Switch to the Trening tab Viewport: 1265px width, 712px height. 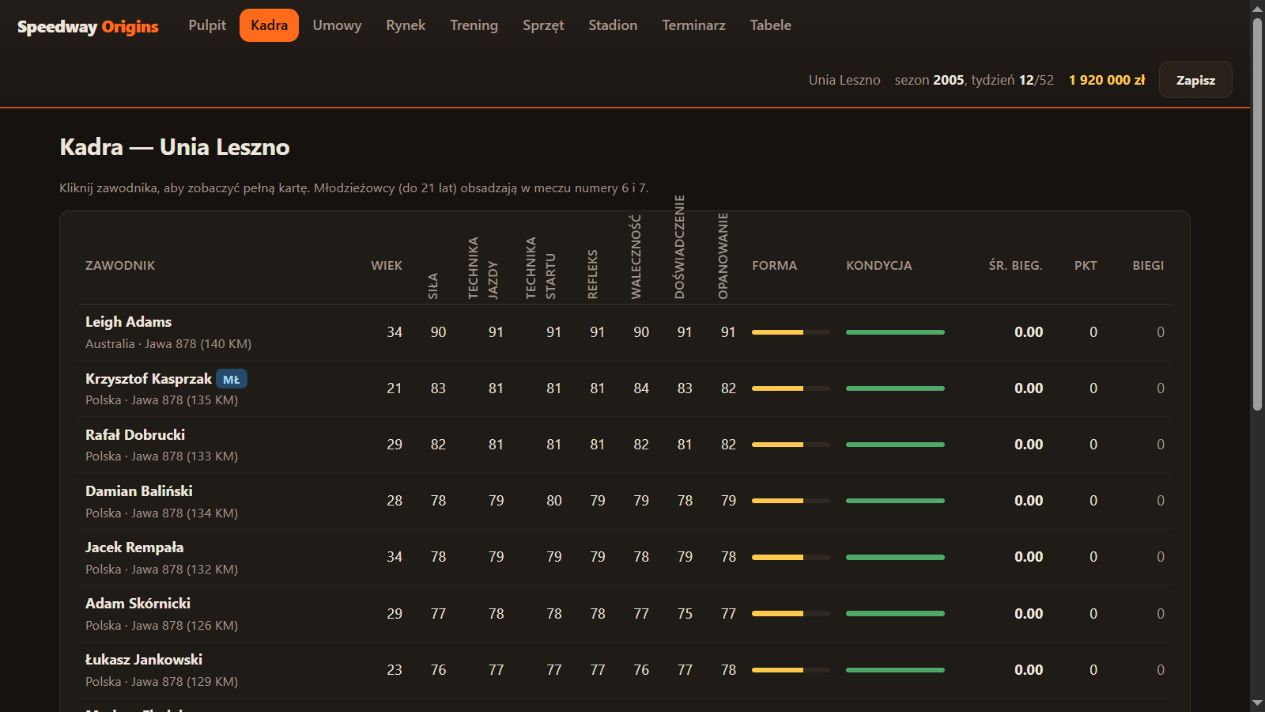click(474, 25)
